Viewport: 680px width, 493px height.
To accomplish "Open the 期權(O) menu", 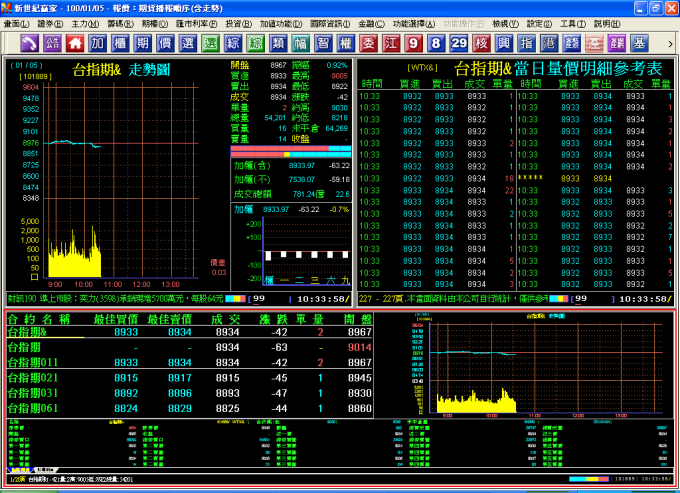I will coord(154,24).
